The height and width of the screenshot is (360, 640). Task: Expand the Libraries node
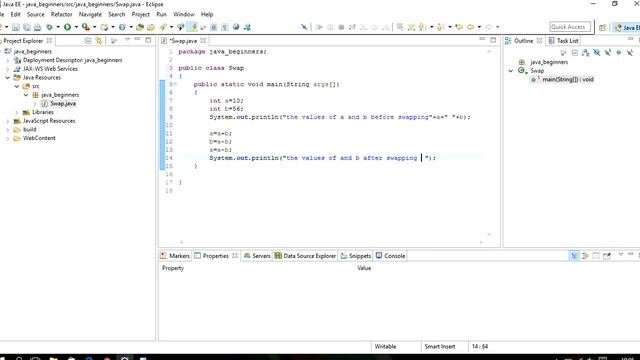pyautogui.click(x=17, y=112)
